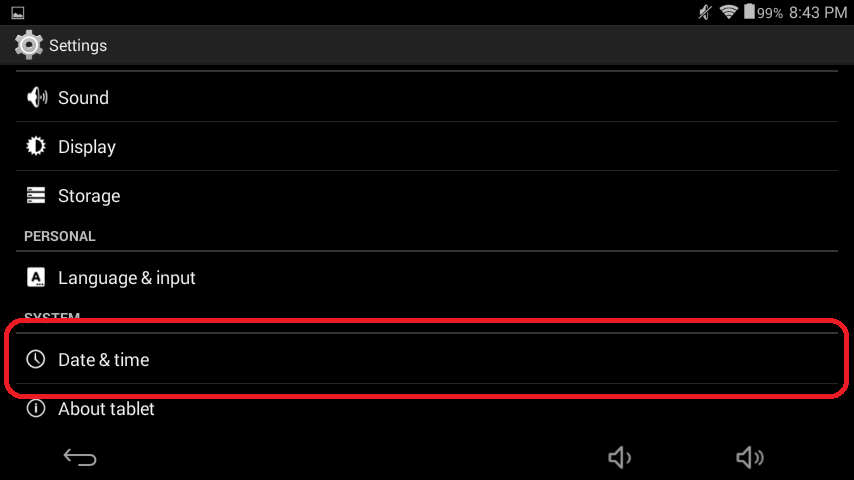Tap the 8:43 PM clock in status bar
The width and height of the screenshot is (854, 480).
click(818, 13)
